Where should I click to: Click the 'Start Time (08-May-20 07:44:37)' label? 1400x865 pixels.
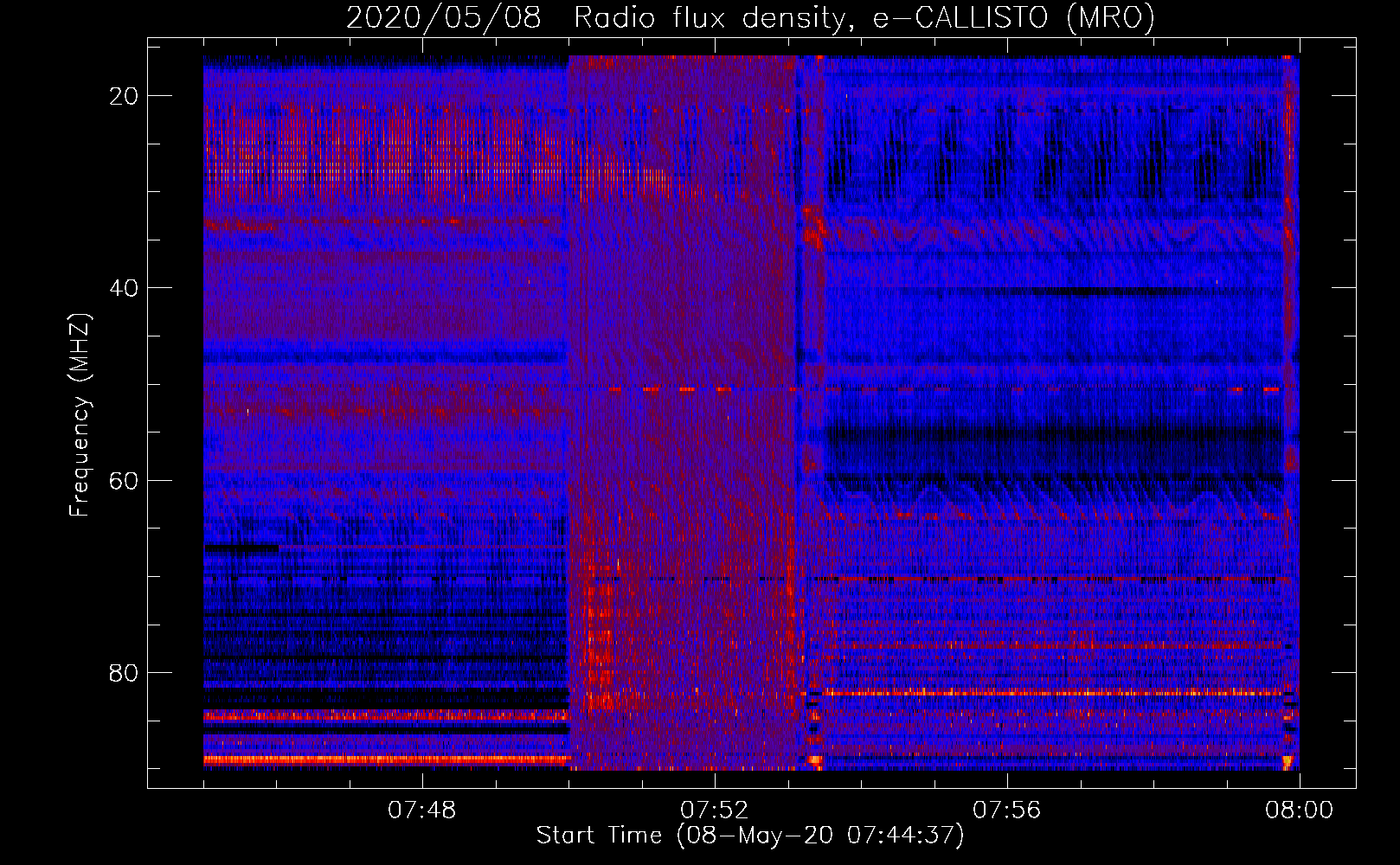pos(750,836)
